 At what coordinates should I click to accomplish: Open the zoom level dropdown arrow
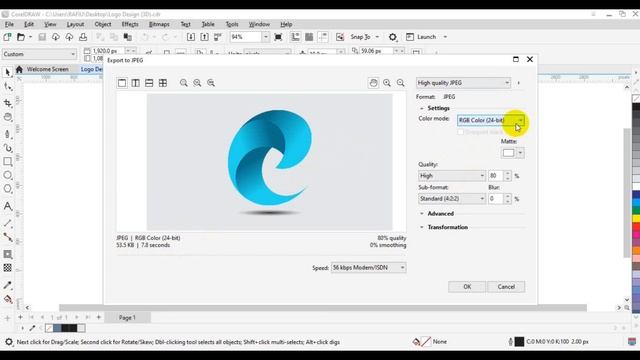point(266,37)
